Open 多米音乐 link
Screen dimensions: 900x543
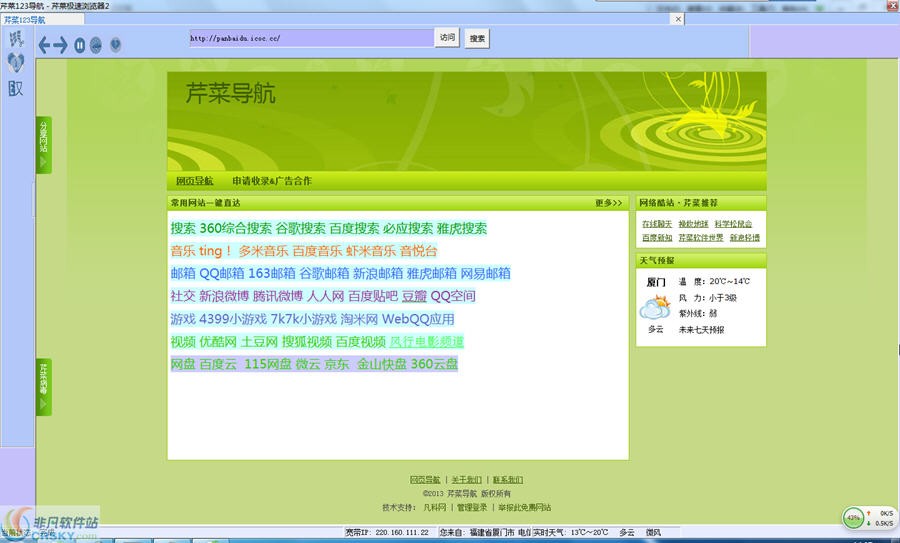click(x=263, y=251)
